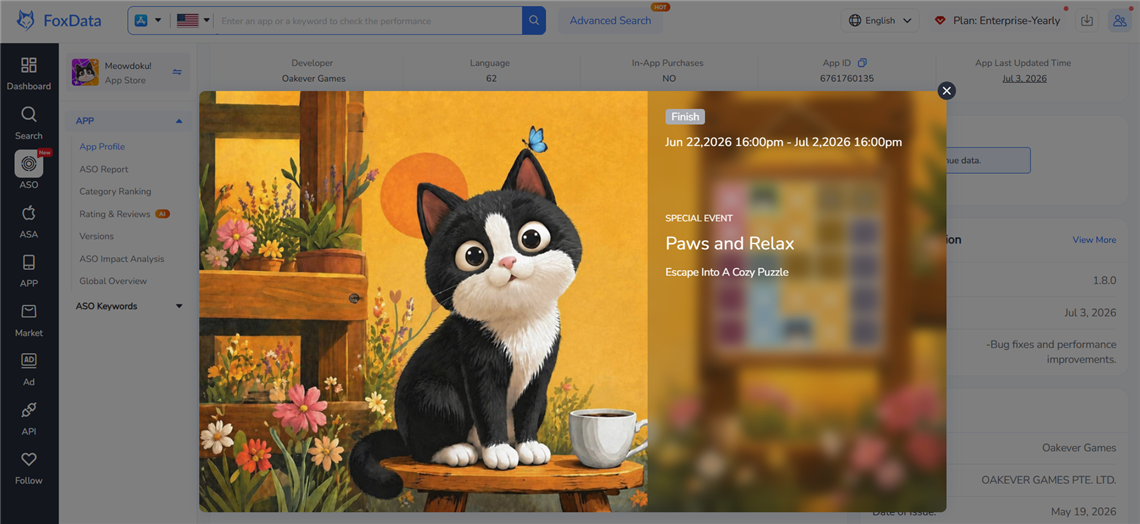Click the blue search magnifier button
Screen dimensions: 1140x524
534,20
